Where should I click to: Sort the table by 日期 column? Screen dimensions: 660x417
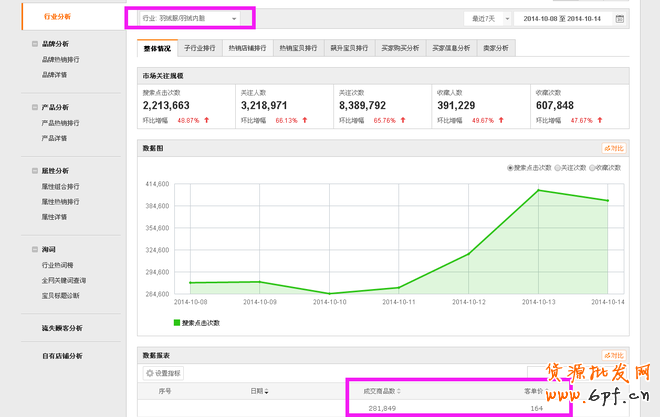click(259, 390)
